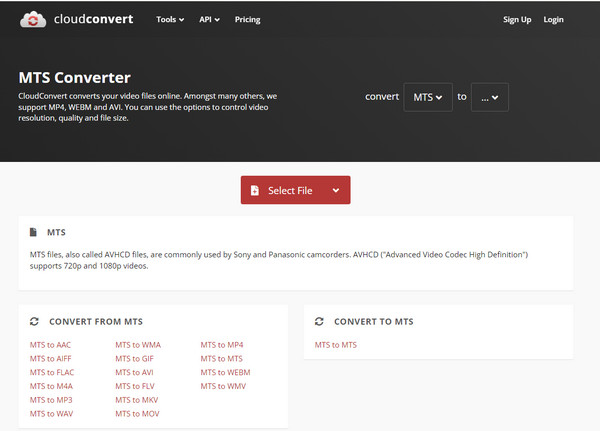This screenshot has height=431, width=600.
Task: Click the MTS Converter heading
Action: pyautogui.click(x=75, y=78)
